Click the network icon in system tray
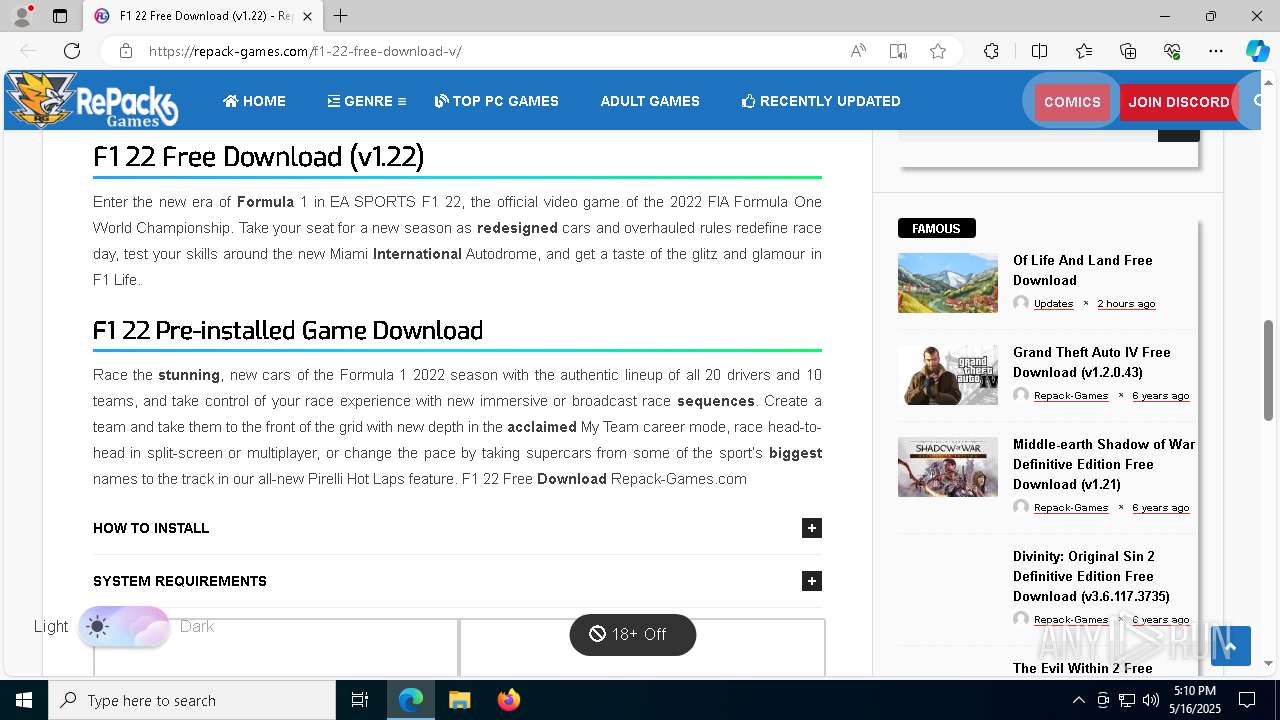This screenshot has width=1280, height=720. point(1127,700)
